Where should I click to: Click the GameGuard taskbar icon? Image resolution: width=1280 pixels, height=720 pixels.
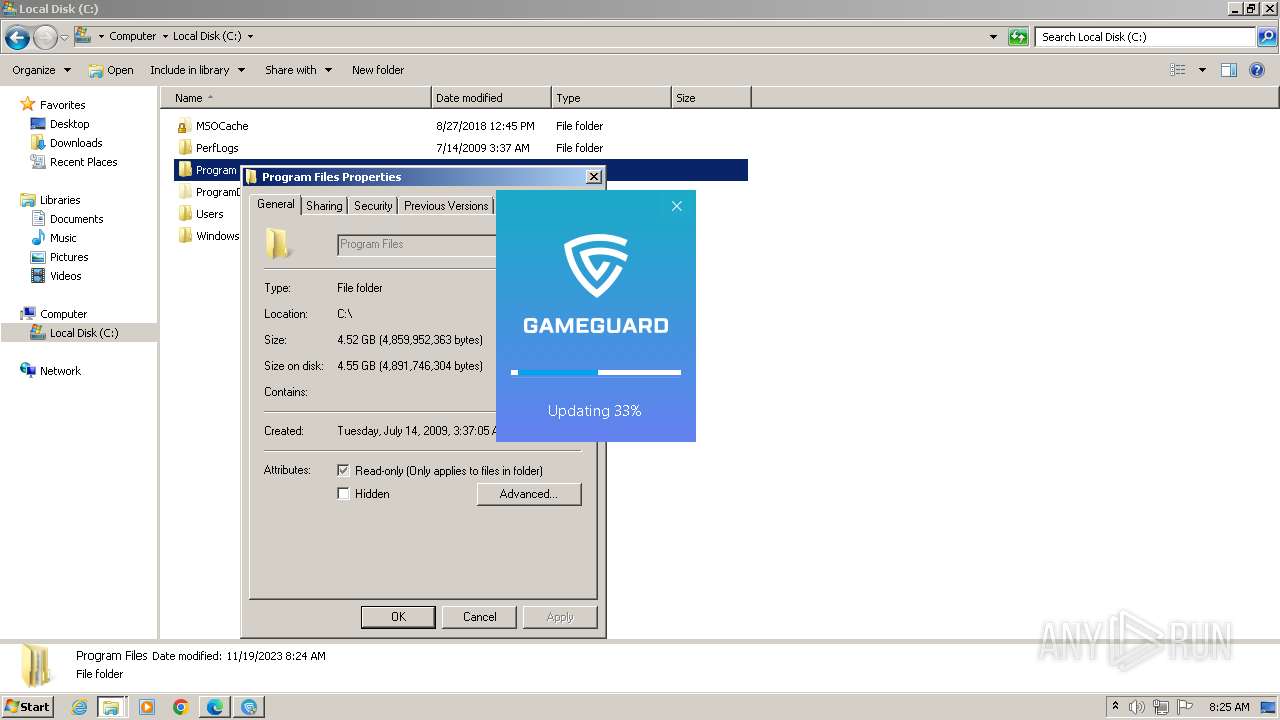point(249,707)
